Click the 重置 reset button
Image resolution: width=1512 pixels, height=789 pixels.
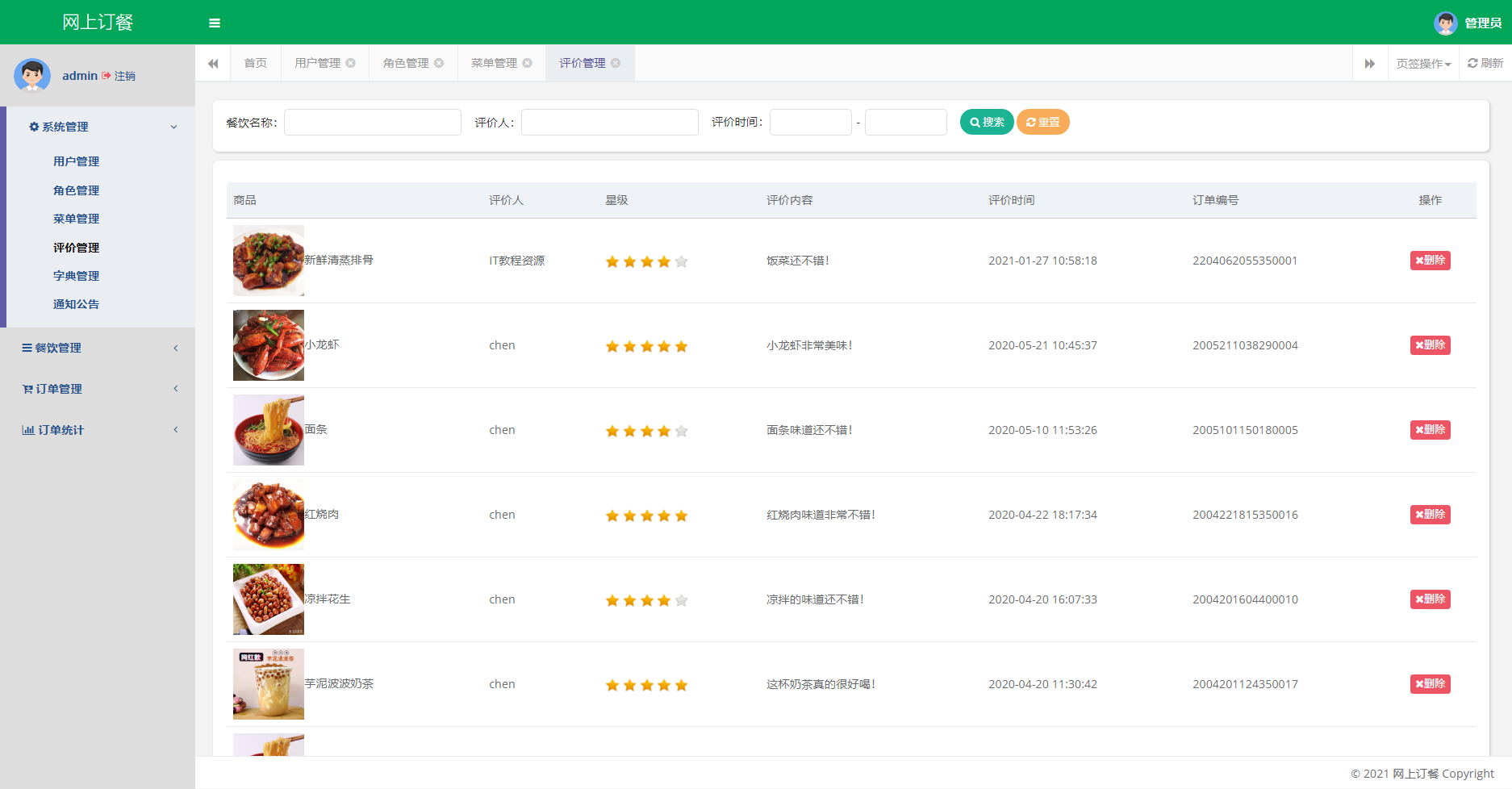(x=1043, y=122)
